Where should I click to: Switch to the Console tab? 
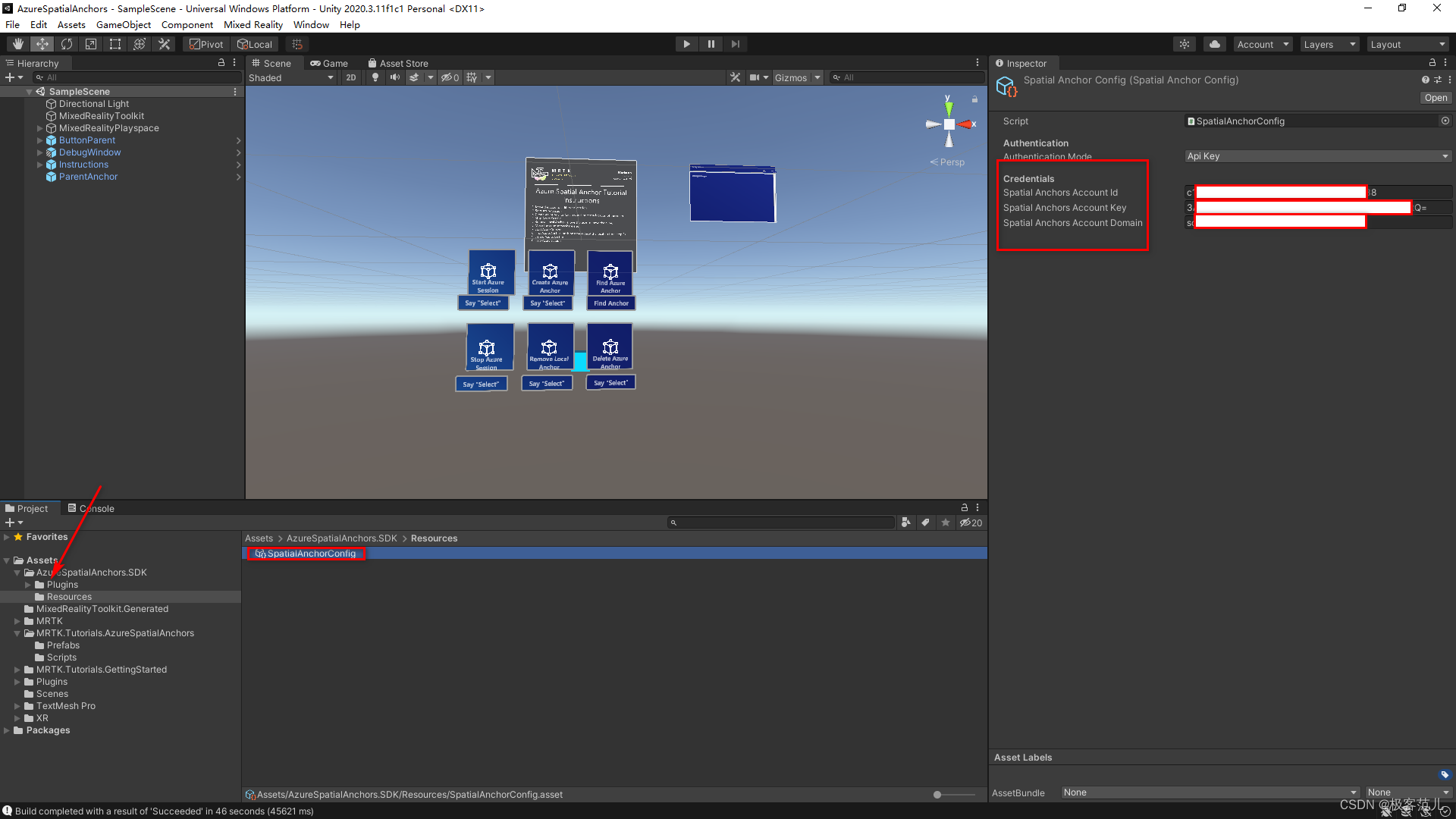(x=91, y=508)
